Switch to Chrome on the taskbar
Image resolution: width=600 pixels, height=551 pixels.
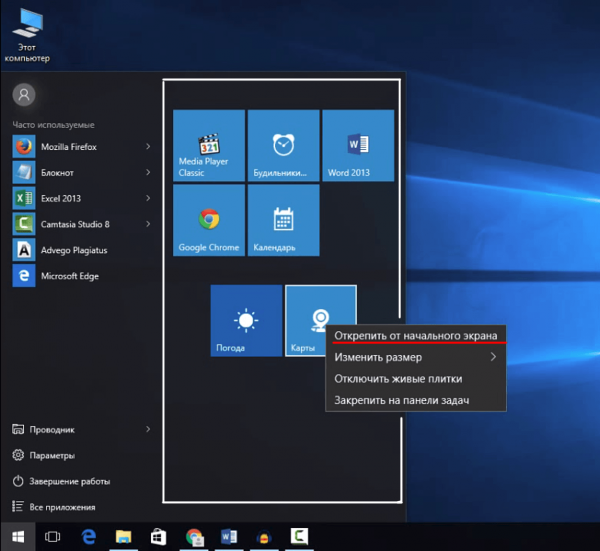194,536
